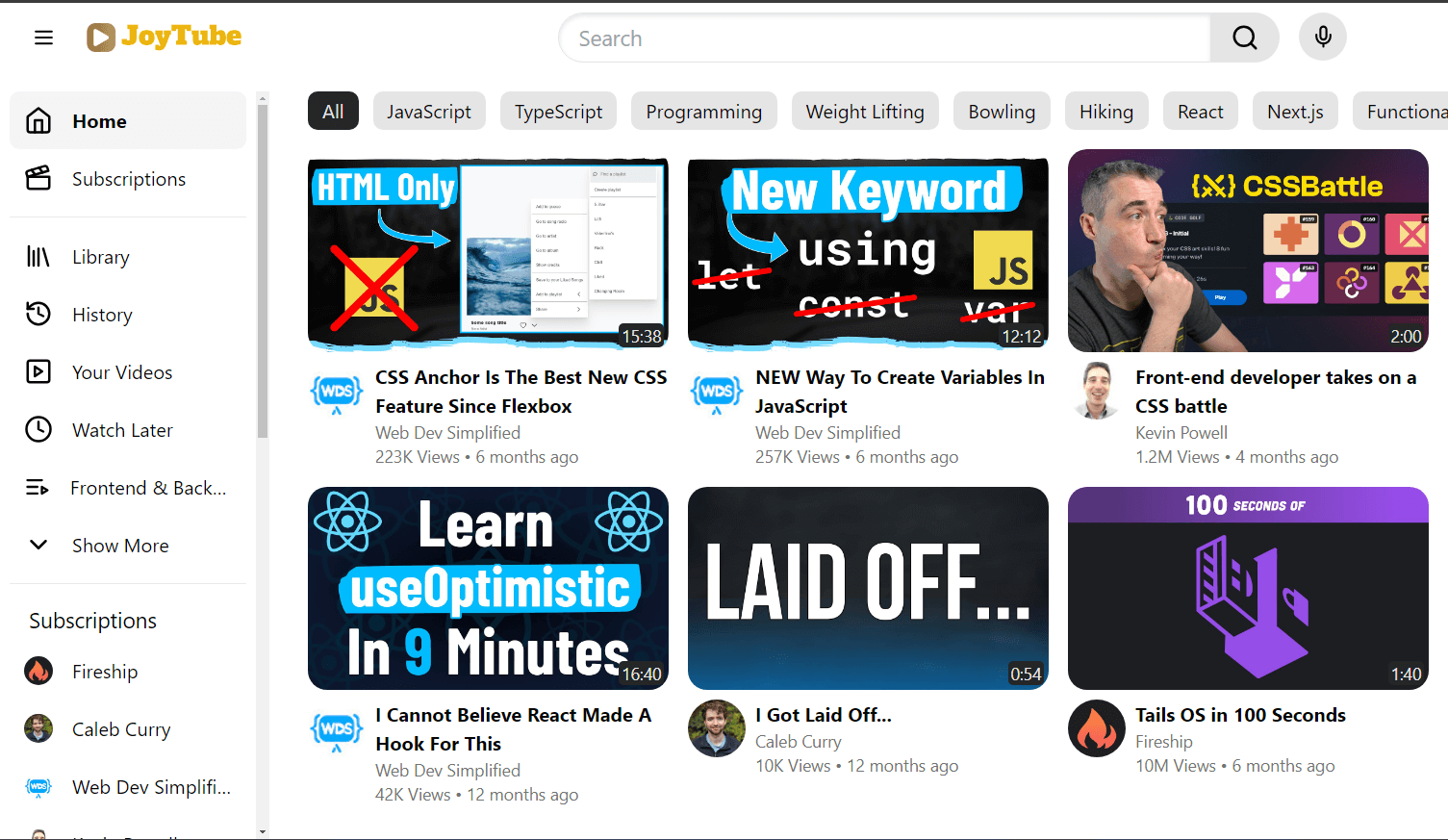This screenshot has height=840, width=1448.
Task: Click Fireship name under Tails OS video
Action: (x=1164, y=742)
